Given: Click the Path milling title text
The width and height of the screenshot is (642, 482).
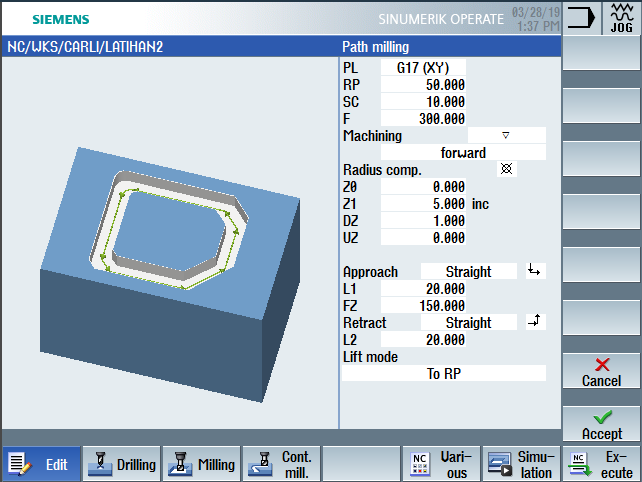Looking at the screenshot, I should tap(375, 47).
